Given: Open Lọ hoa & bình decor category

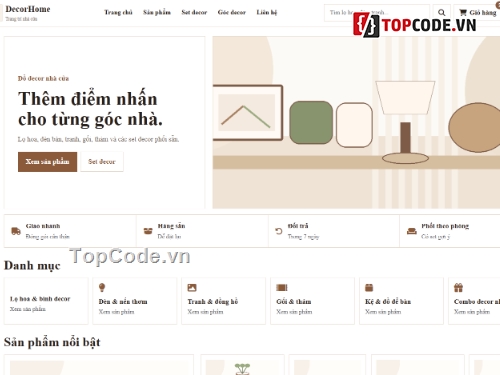Looking at the screenshot, I should point(46,301).
